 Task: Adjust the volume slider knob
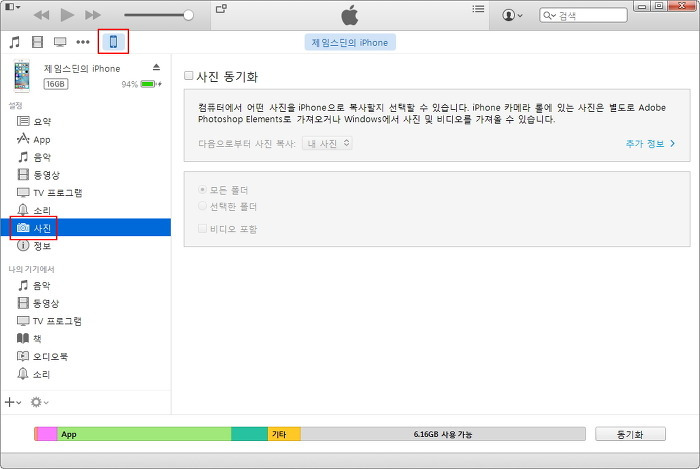pyautogui.click(x=188, y=15)
